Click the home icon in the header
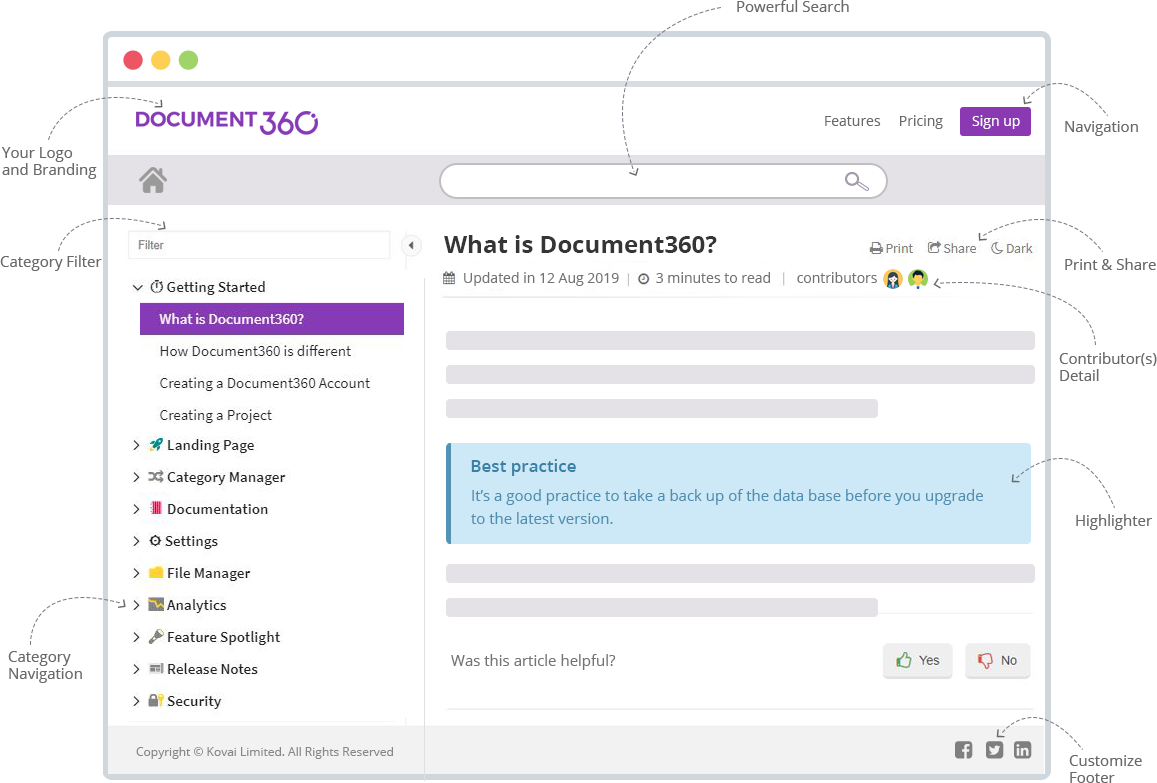1157x783 pixels. point(152,179)
